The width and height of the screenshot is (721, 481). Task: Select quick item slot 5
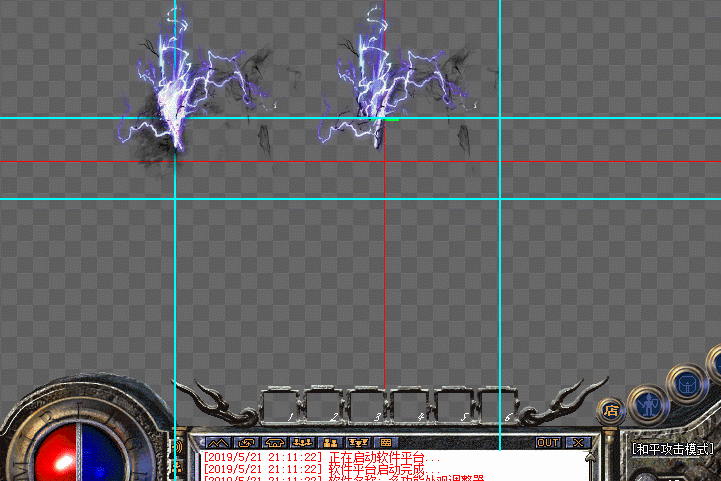click(x=455, y=406)
